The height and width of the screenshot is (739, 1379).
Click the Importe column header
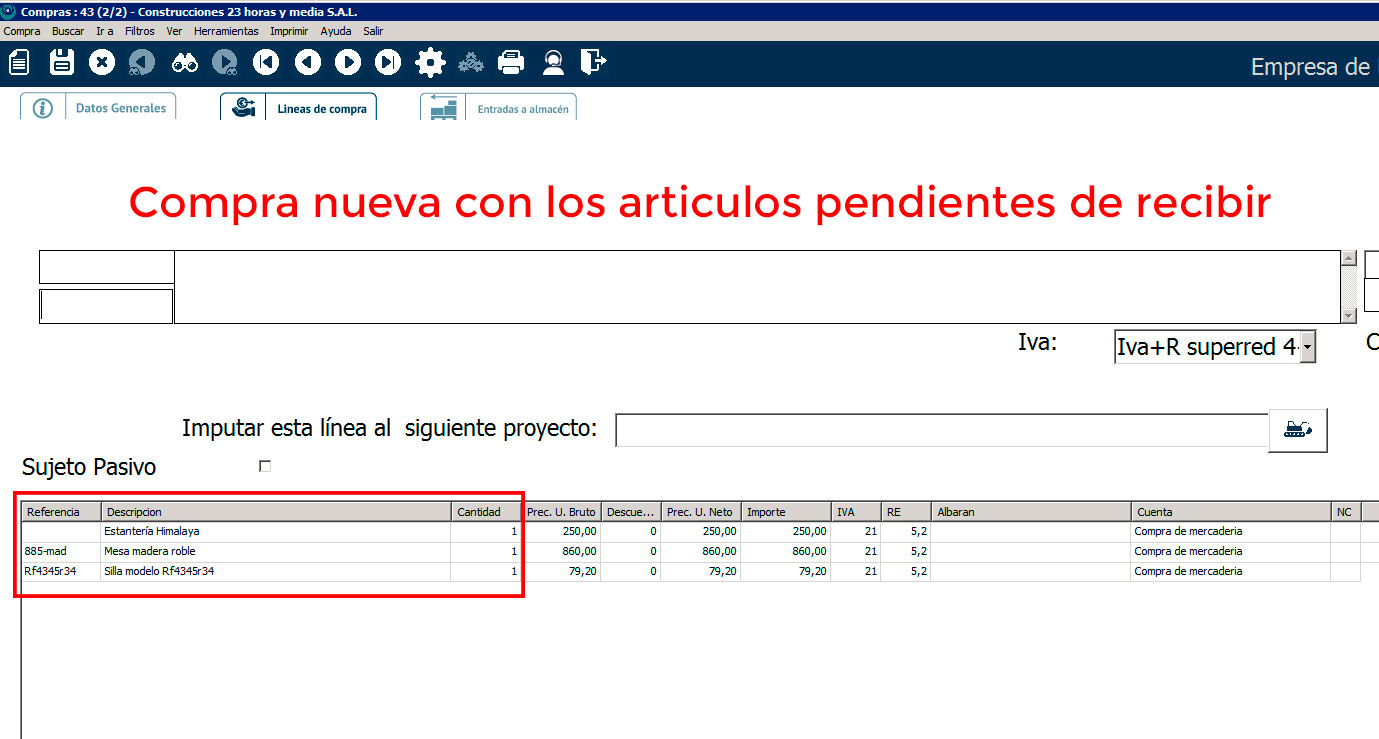785,512
